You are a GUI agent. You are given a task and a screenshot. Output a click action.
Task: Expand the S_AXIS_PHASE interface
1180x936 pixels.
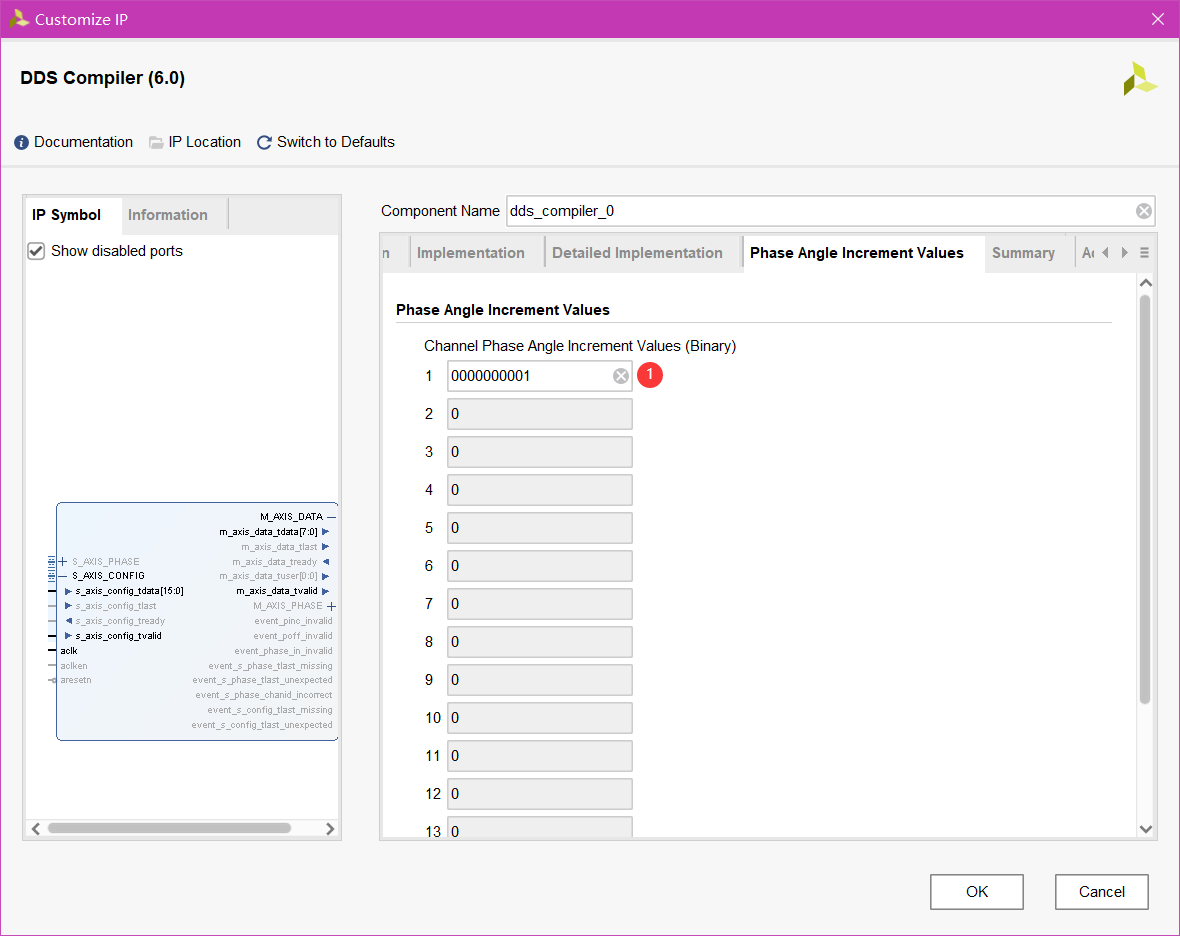click(x=63, y=561)
